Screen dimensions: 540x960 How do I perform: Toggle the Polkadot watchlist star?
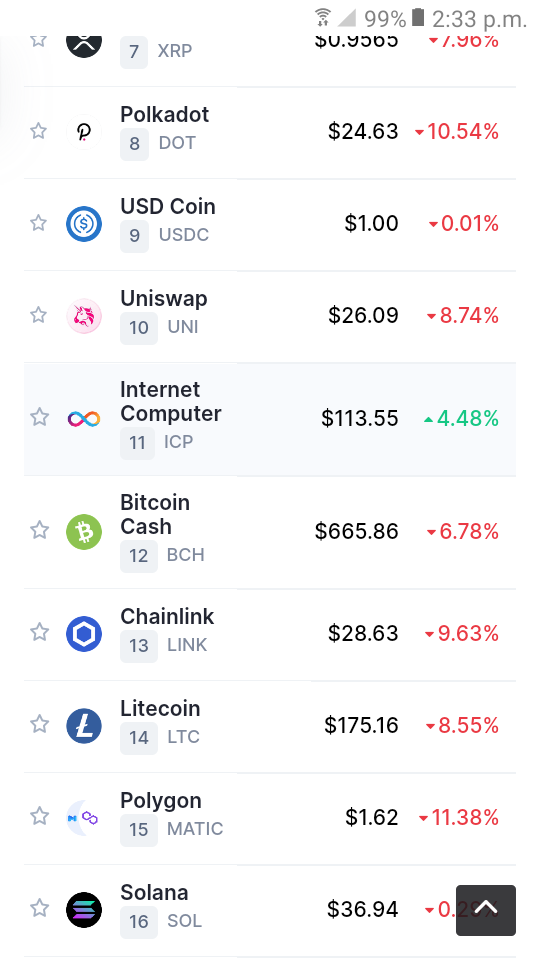point(39,130)
